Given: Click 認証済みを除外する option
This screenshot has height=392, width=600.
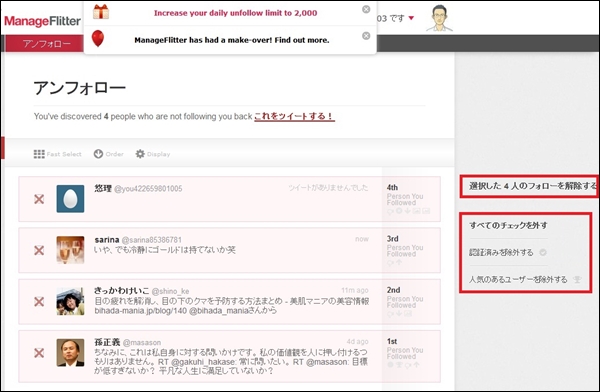Looking at the screenshot, I should point(501,252).
